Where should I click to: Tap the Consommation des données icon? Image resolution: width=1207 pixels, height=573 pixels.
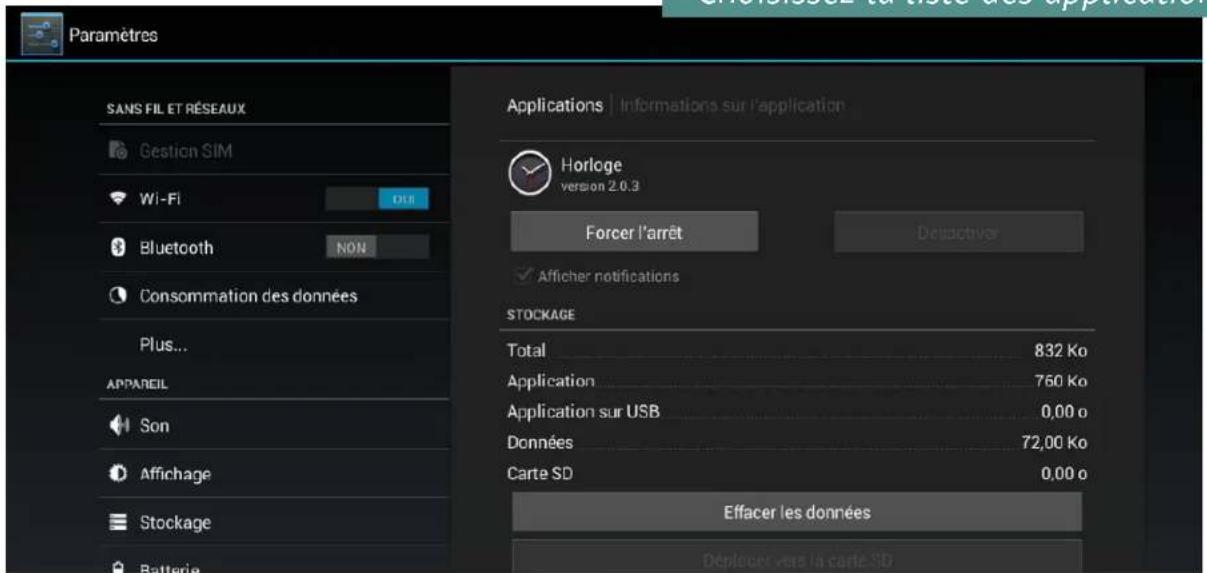point(116,296)
